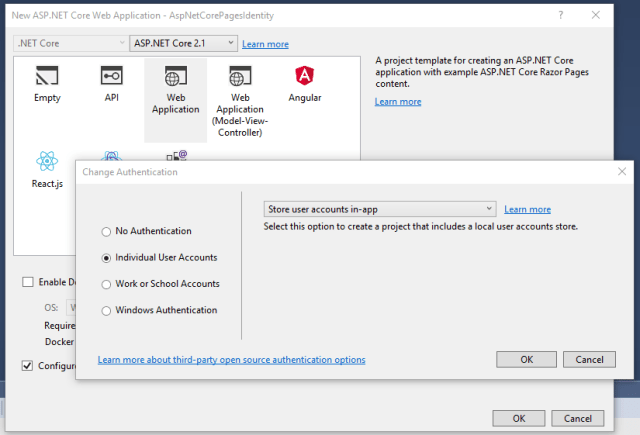The image size is (640, 435).
Task: Toggle the Enable Docker support checkbox
Action: pyautogui.click(x=28, y=282)
